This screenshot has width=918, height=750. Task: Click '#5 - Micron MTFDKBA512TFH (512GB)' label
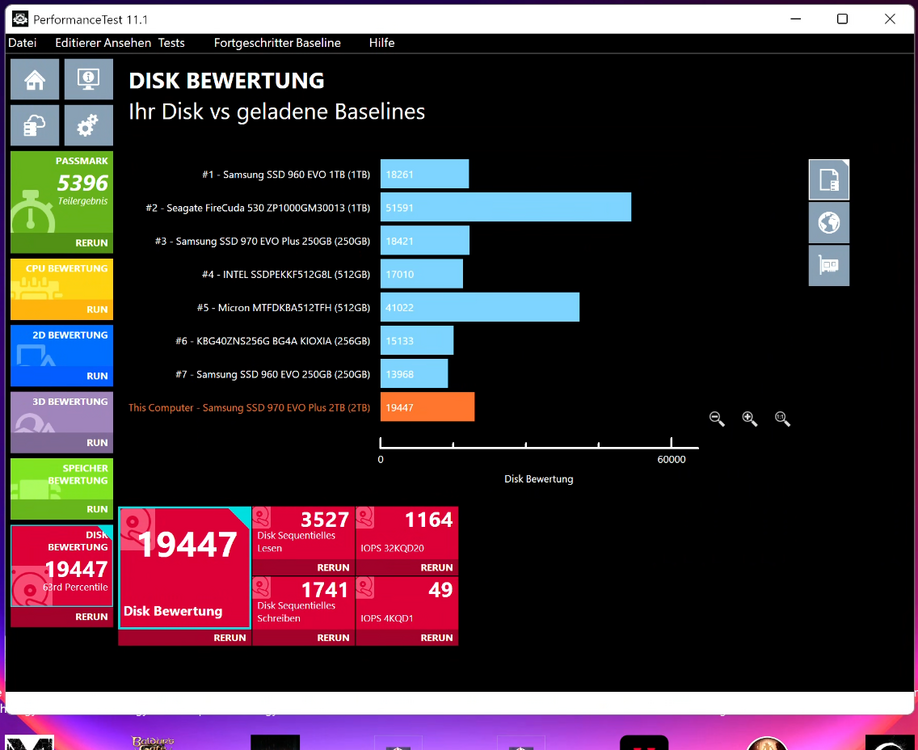(x=283, y=307)
